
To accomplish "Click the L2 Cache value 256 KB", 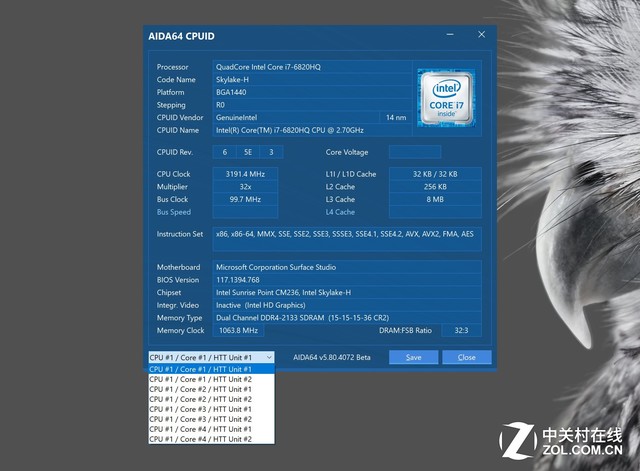I will (435, 187).
